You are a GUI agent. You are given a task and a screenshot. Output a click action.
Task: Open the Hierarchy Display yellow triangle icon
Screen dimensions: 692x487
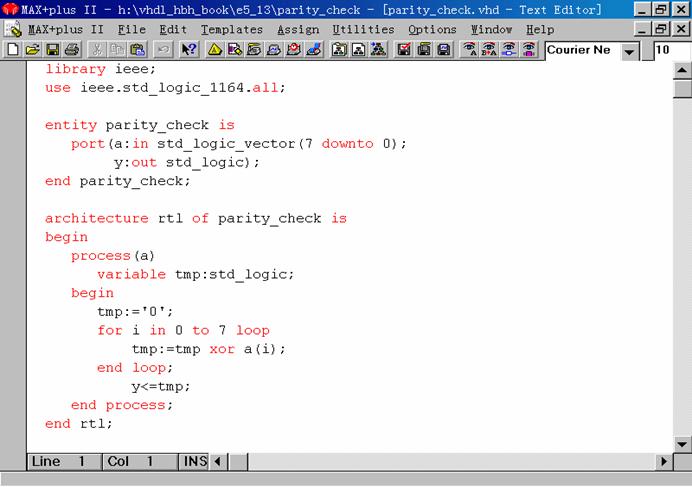pyautogui.click(x=215, y=49)
